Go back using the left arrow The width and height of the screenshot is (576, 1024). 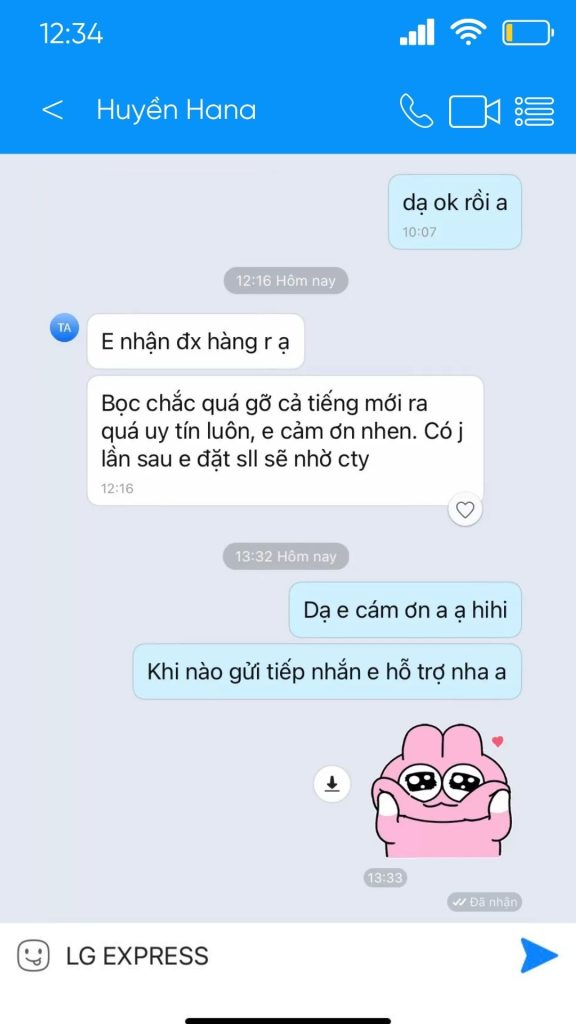[52, 110]
